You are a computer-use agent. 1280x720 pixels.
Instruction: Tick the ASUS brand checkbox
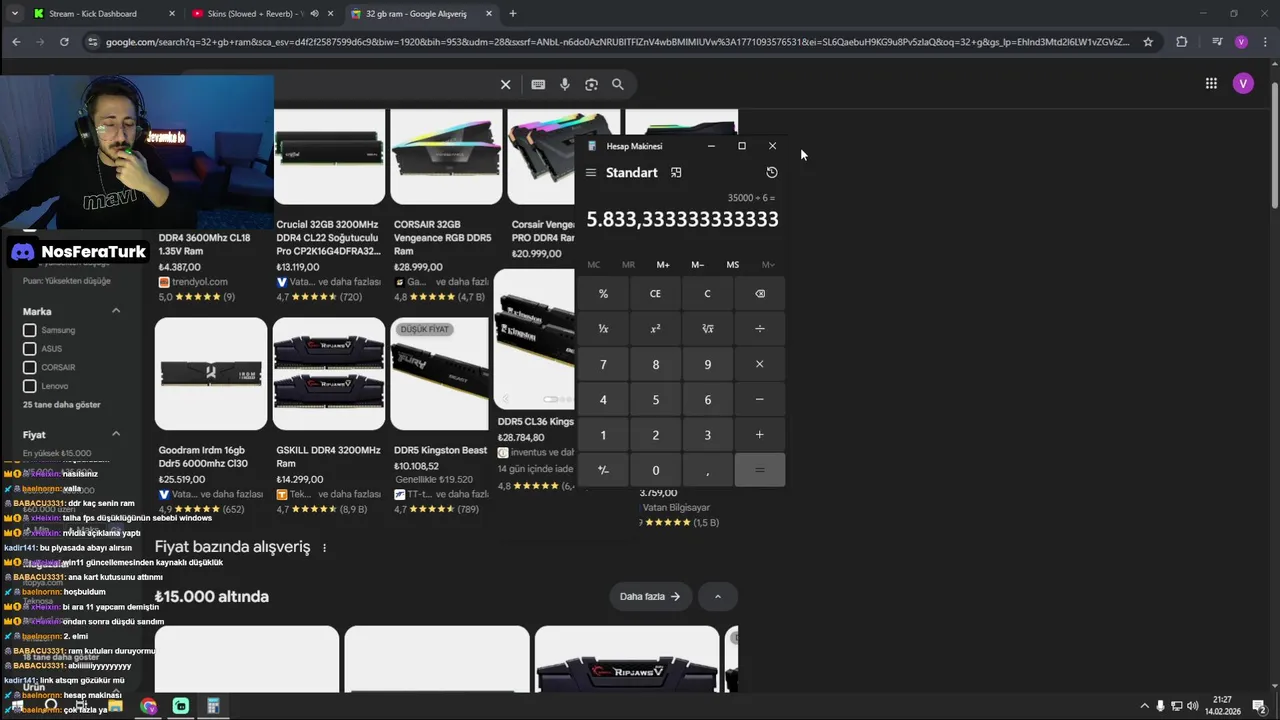point(30,349)
